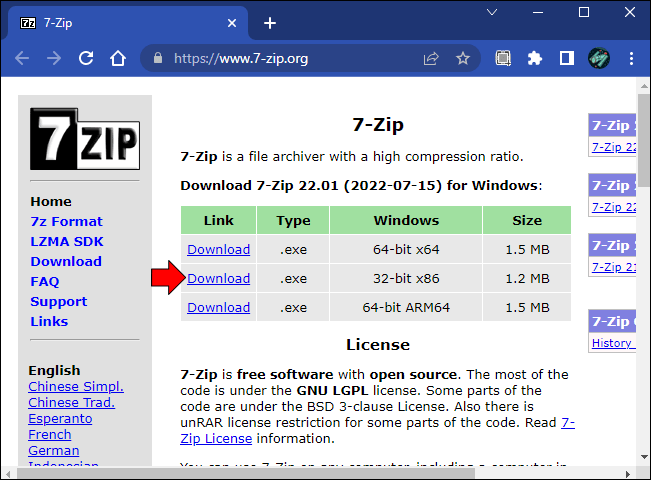Open a new tab with plus button
Viewport: 651px width, 480px height.
tap(270, 23)
